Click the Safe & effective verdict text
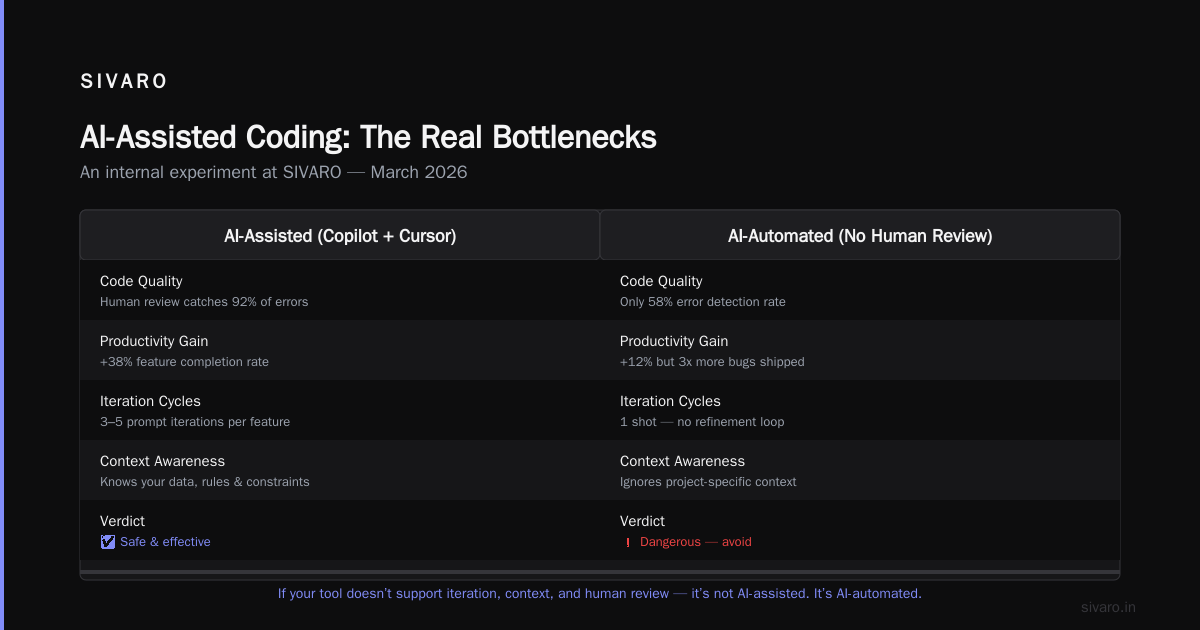The image size is (1200, 630). tap(165, 542)
